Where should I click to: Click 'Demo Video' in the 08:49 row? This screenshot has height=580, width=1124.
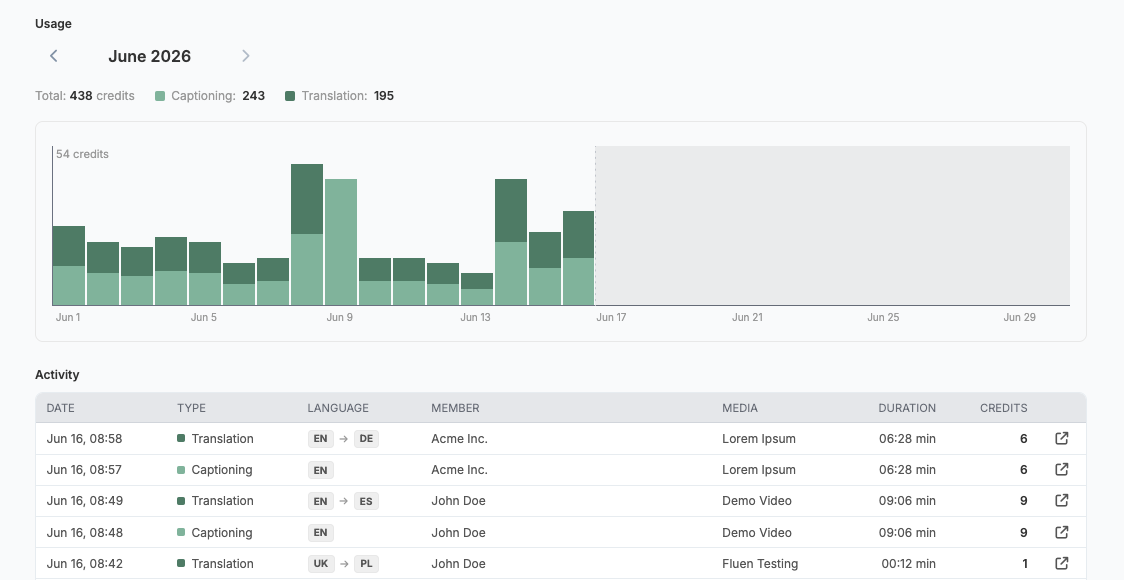point(756,501)
